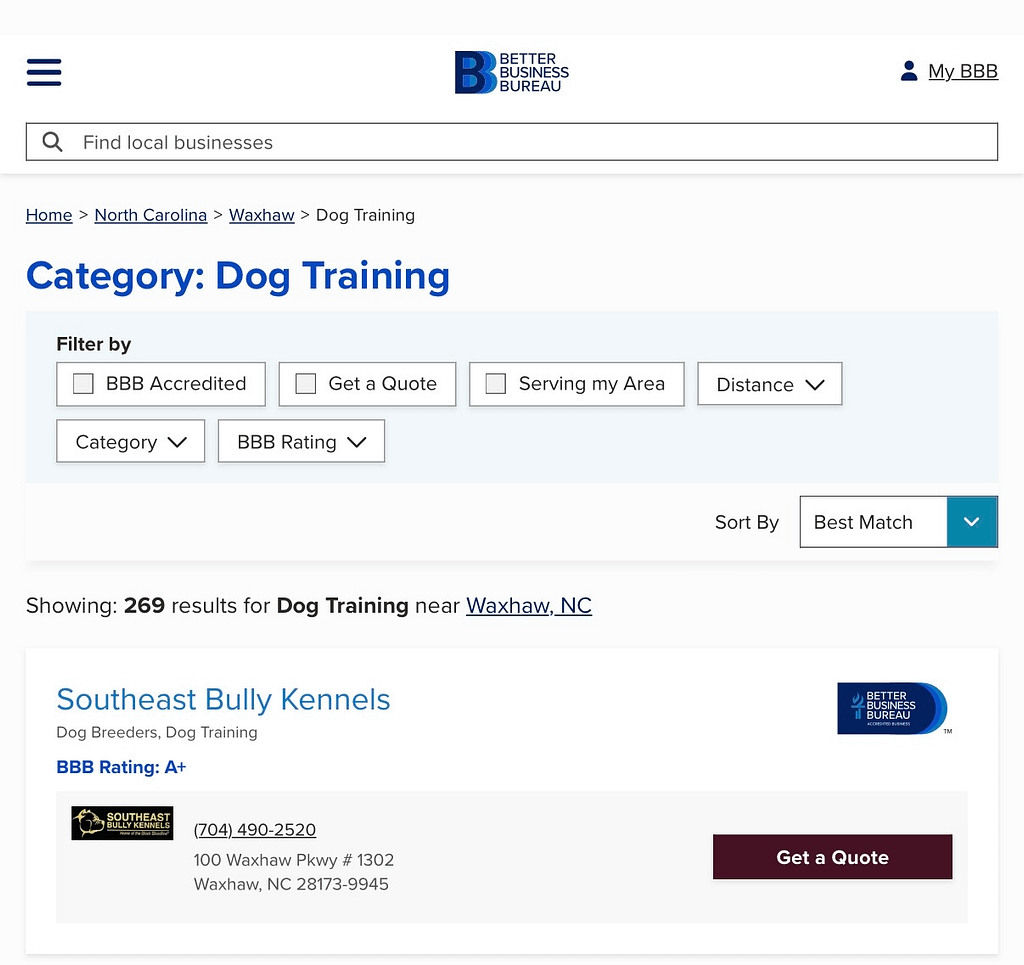Image resolution: width=1024 pixels, height=965 pixels.
Task: Open Waxhaw breadcrumb link
Action: [x=262, y=215]
